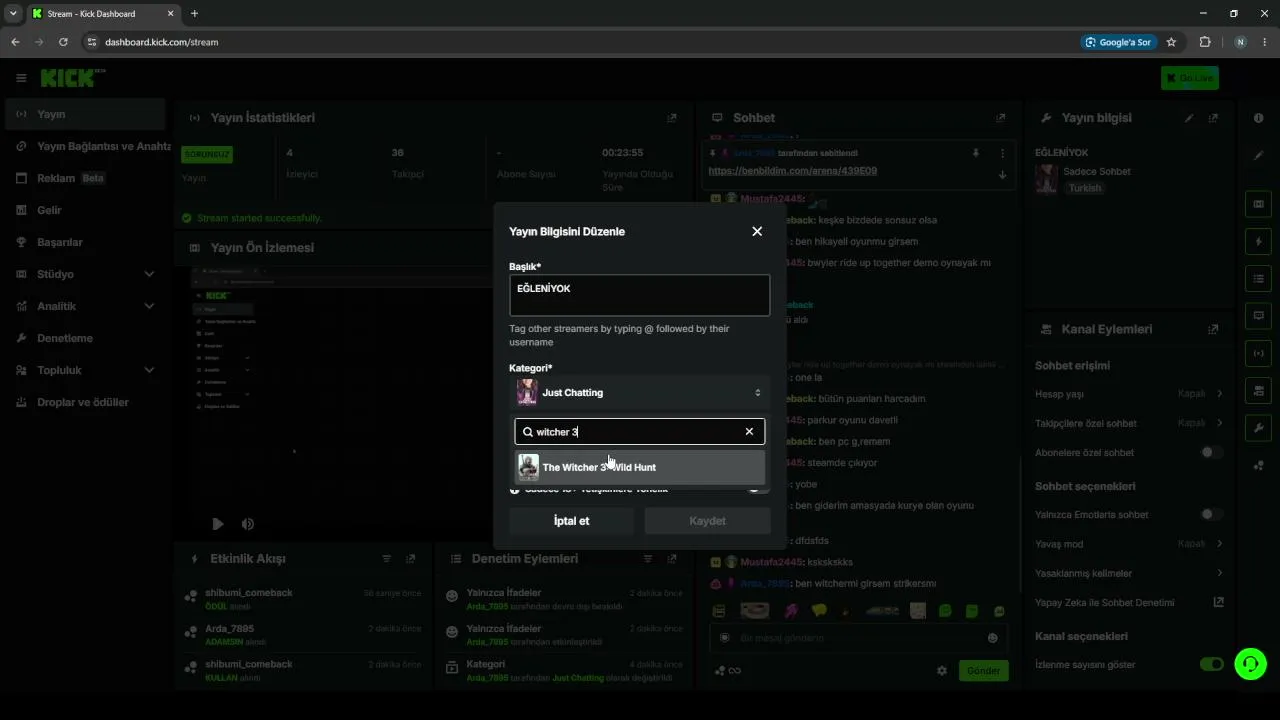Pop out the Yayın bilgisi panel
1280x720 pixels.
pyautogui.click(x=1213, y=118)
